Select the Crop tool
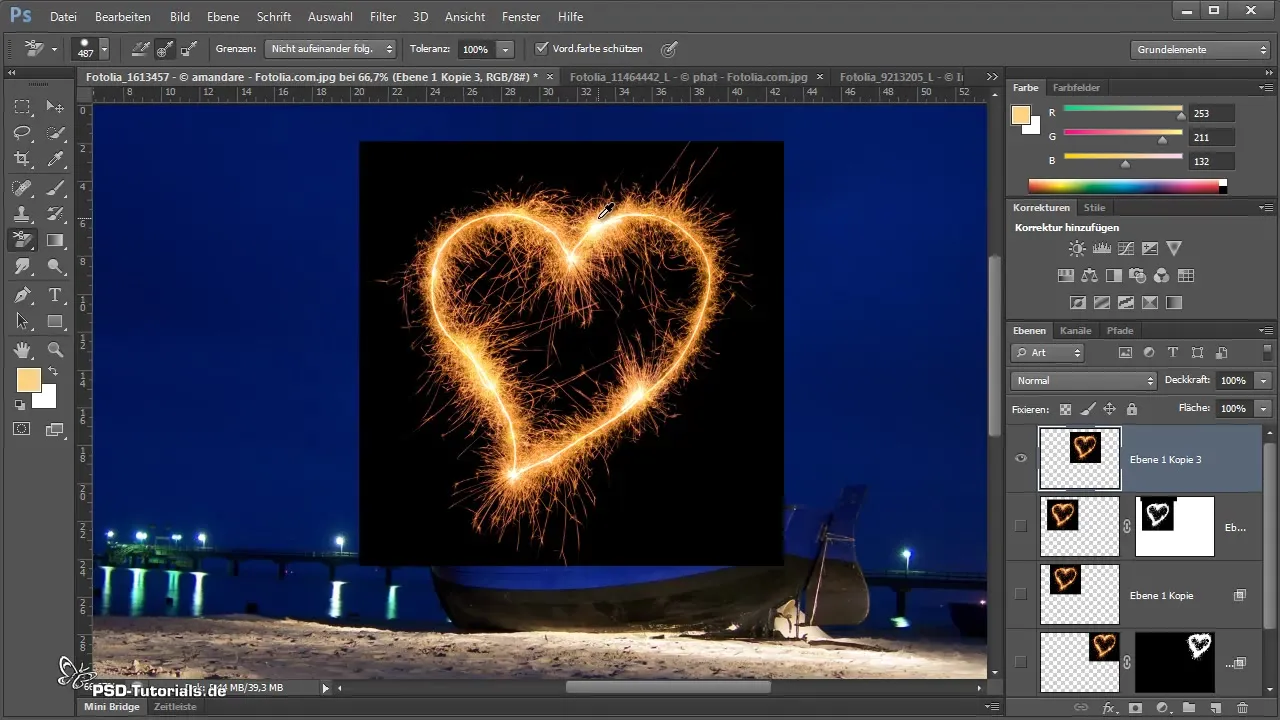The height and width of the screenshot is (720, 1280). point(22,159)
